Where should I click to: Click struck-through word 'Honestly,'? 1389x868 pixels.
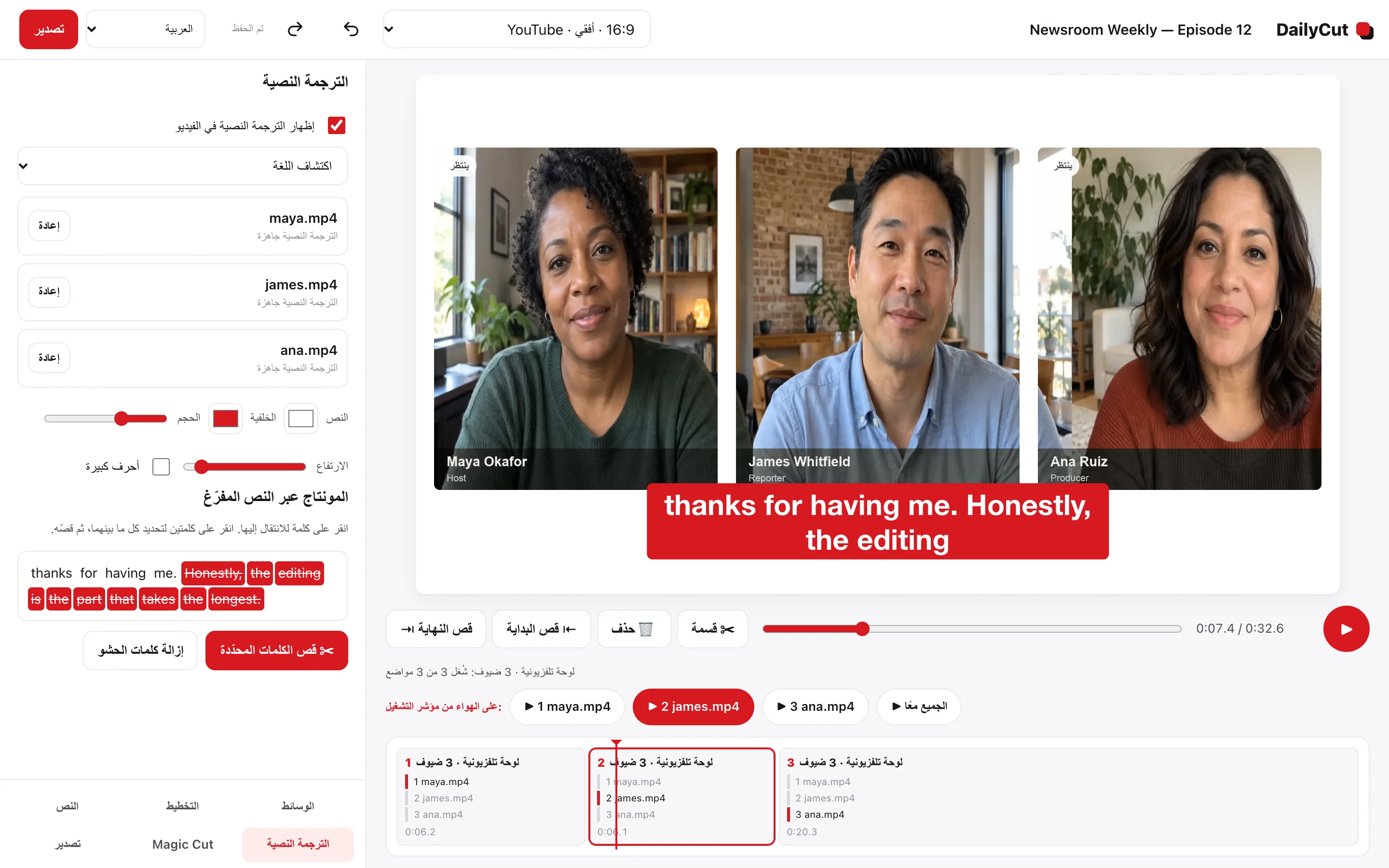point(213,573)
